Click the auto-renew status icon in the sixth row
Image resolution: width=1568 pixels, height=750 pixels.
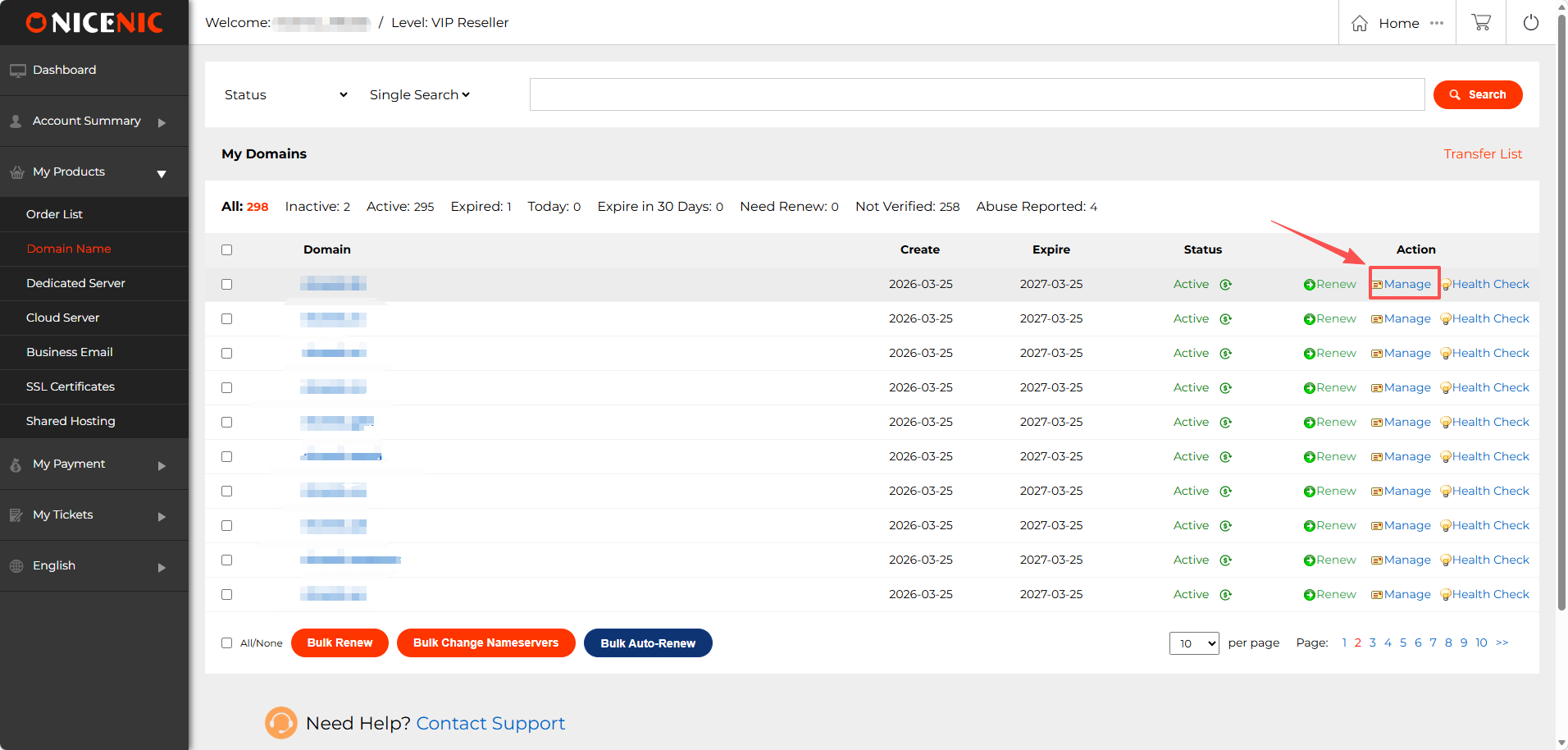(x=1226, y=457)
